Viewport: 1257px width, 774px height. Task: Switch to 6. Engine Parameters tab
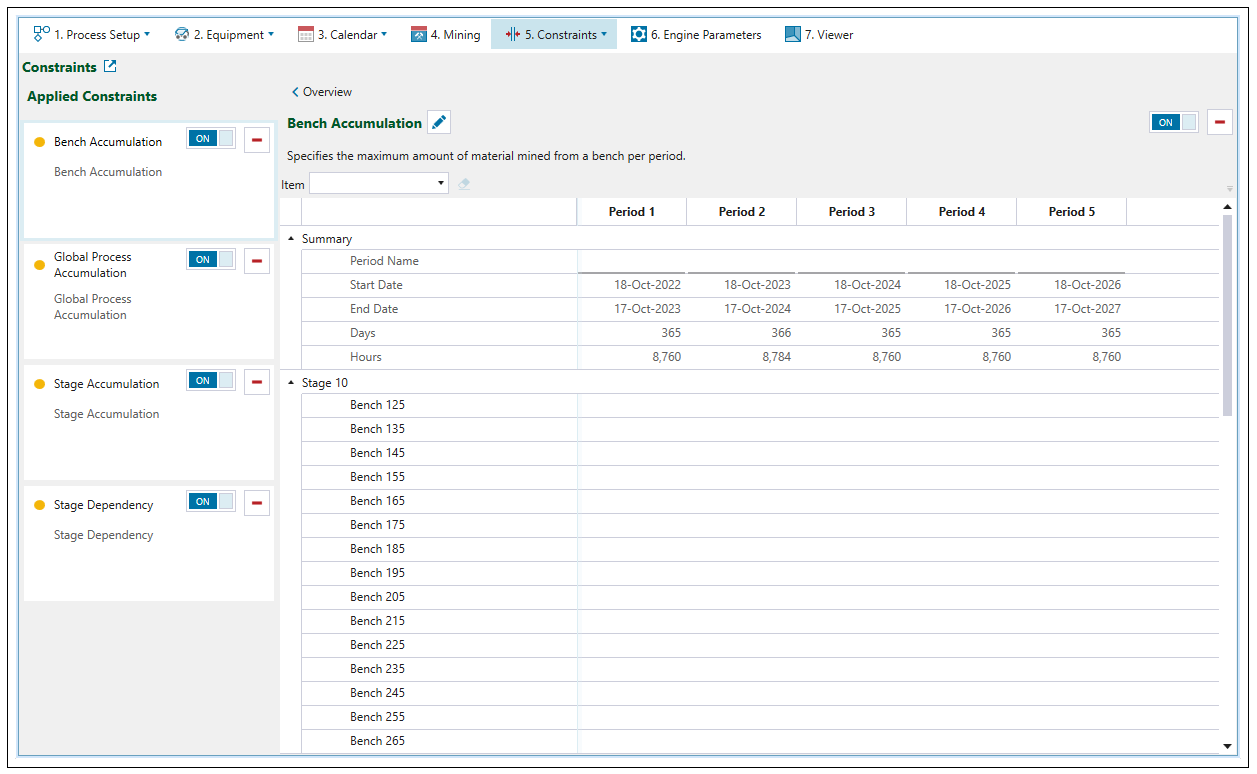click(x=696, y=35)
